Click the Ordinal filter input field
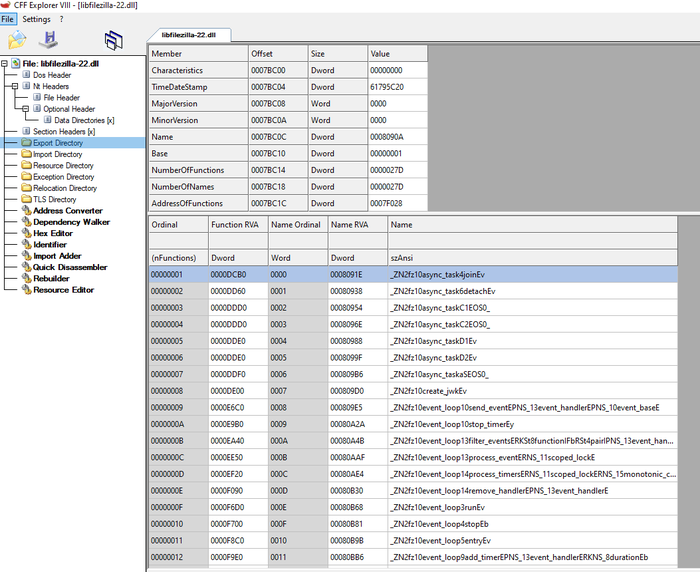The height and width of the screenshot is (572, 700). pyautogui.click(x=178, y=241)
